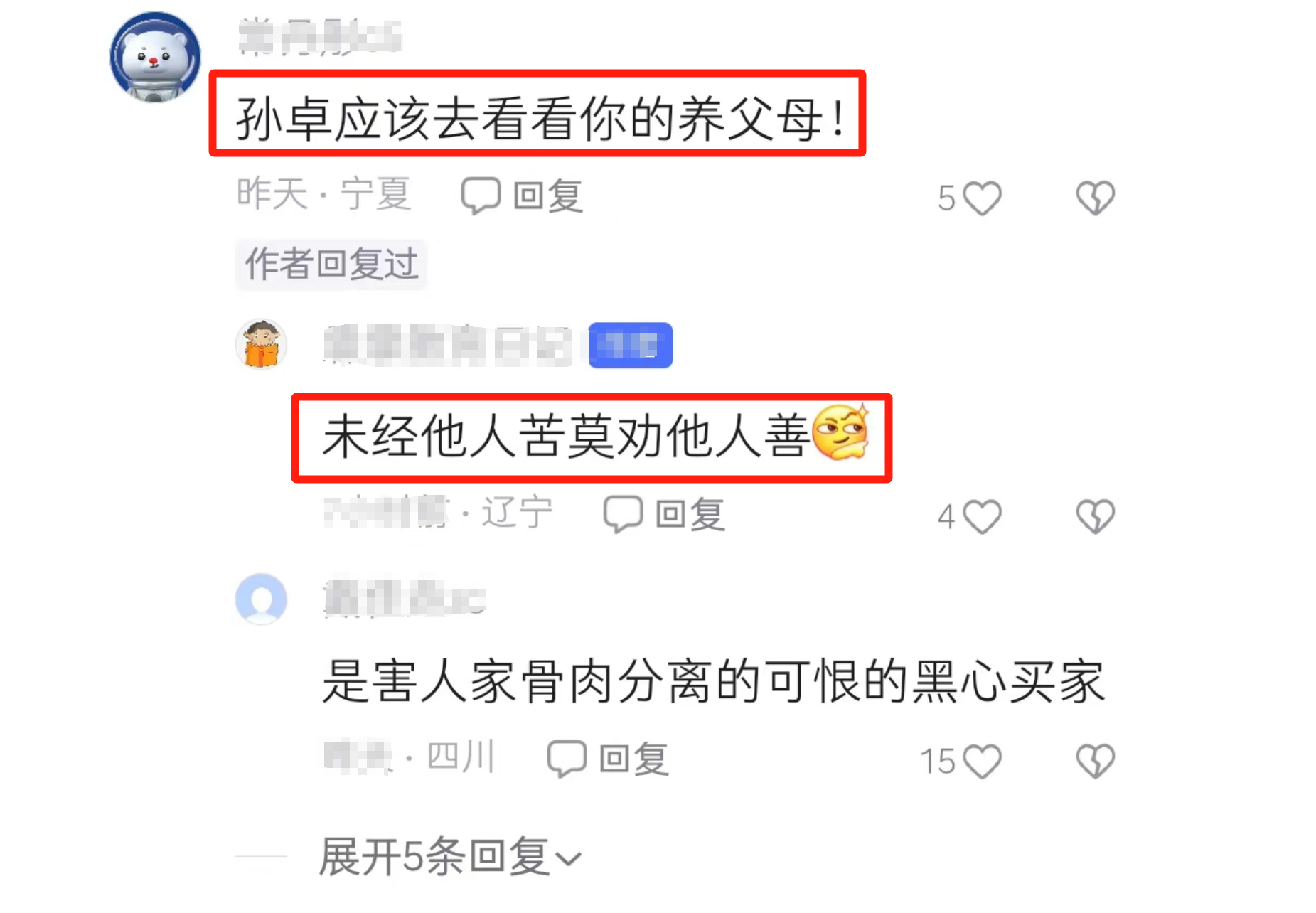Image resolution: width=1316 pixels, height=913 pixels.
Task: Click the blue author badge beside username
Action: click(631, 345)
